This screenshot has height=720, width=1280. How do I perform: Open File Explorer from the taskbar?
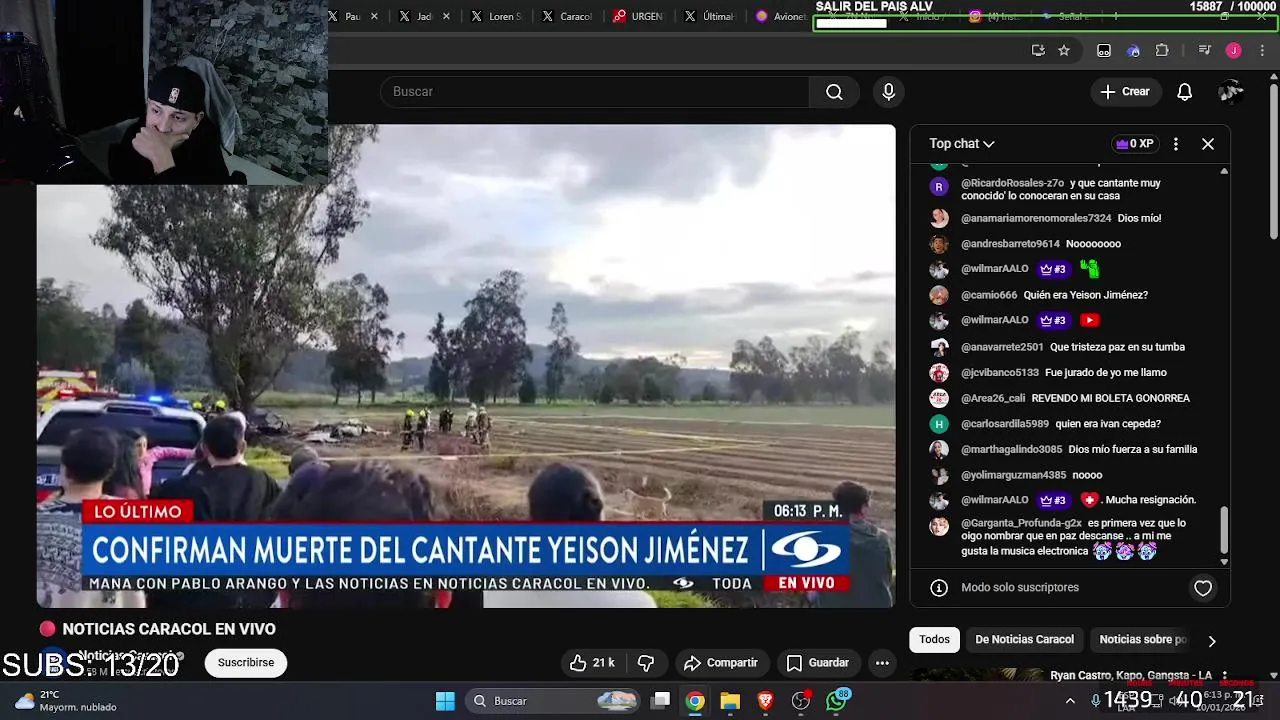click(x=730, y=701)
